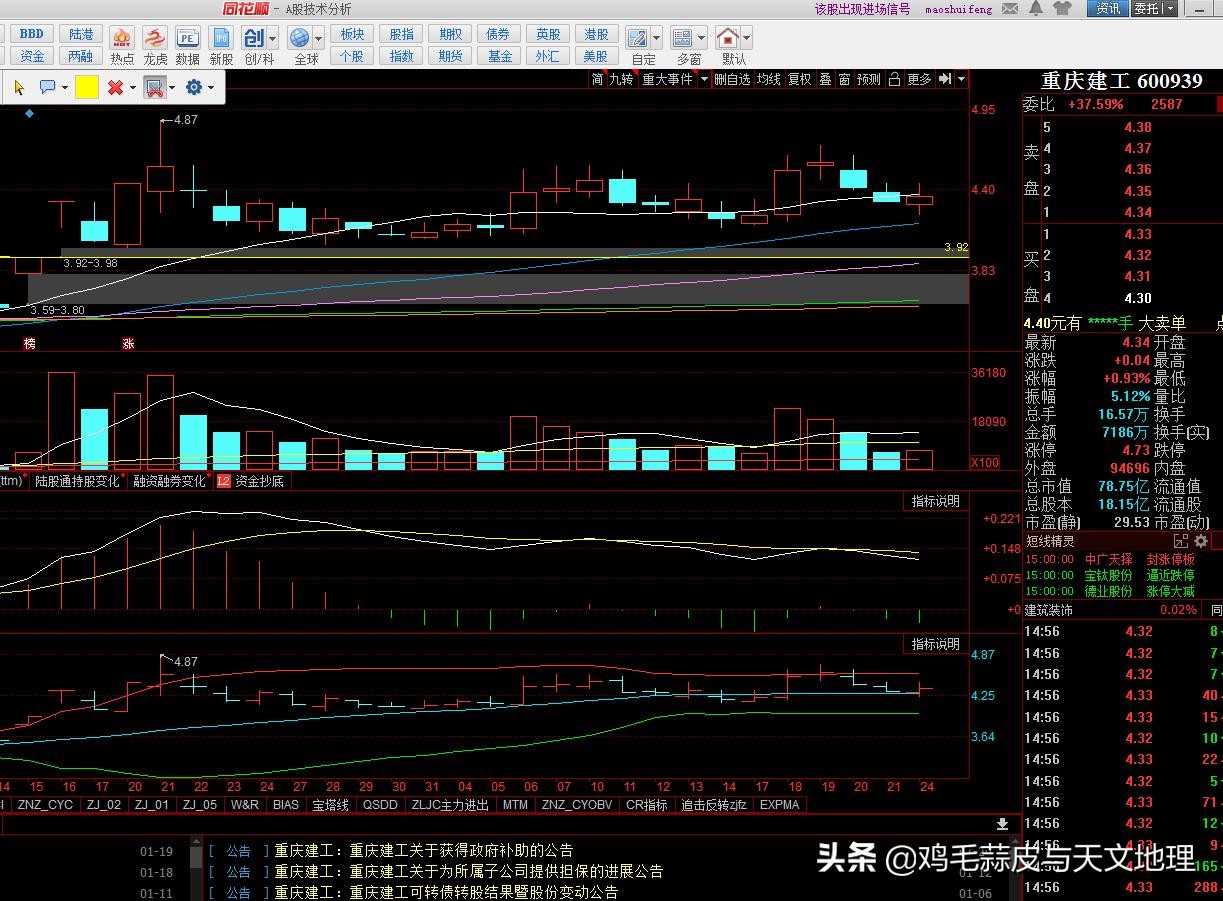Switch to the BIAS indicator tab
Screen dimensions: 1223x901
click(x=285, y=804)
